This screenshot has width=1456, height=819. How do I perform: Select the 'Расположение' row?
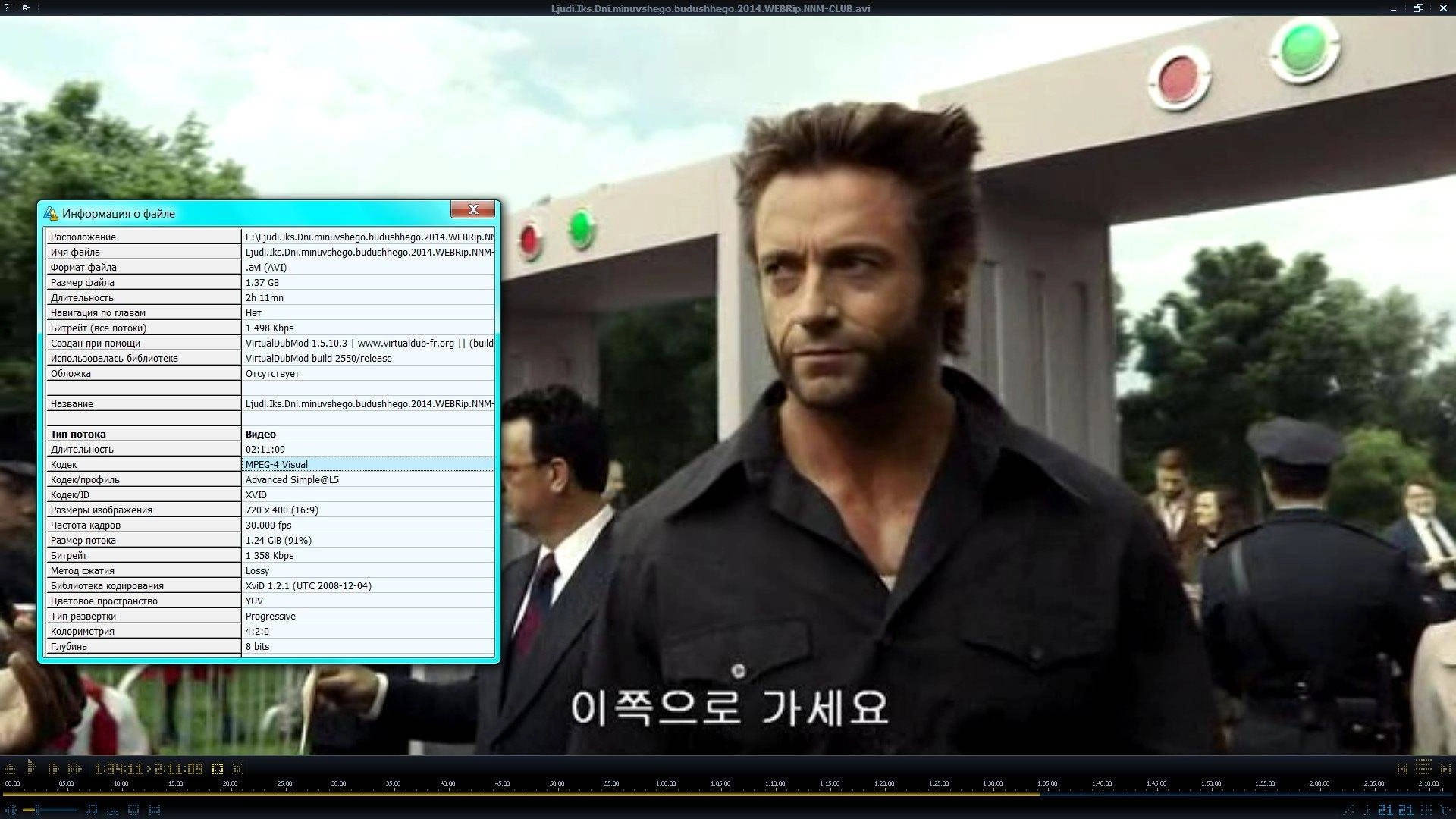point(271,237)
